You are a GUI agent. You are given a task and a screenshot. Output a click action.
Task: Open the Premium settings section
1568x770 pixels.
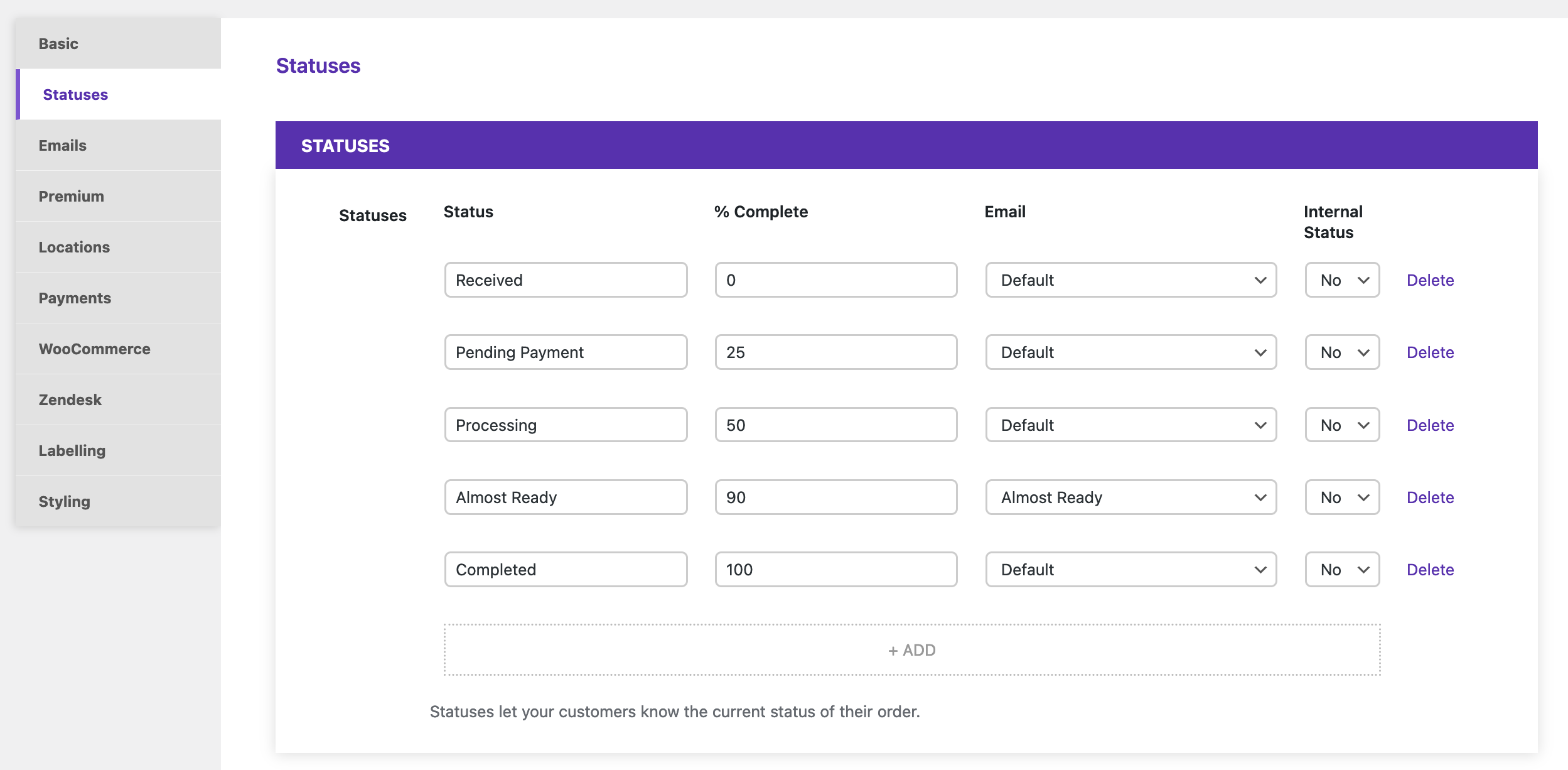coord(71,196)
